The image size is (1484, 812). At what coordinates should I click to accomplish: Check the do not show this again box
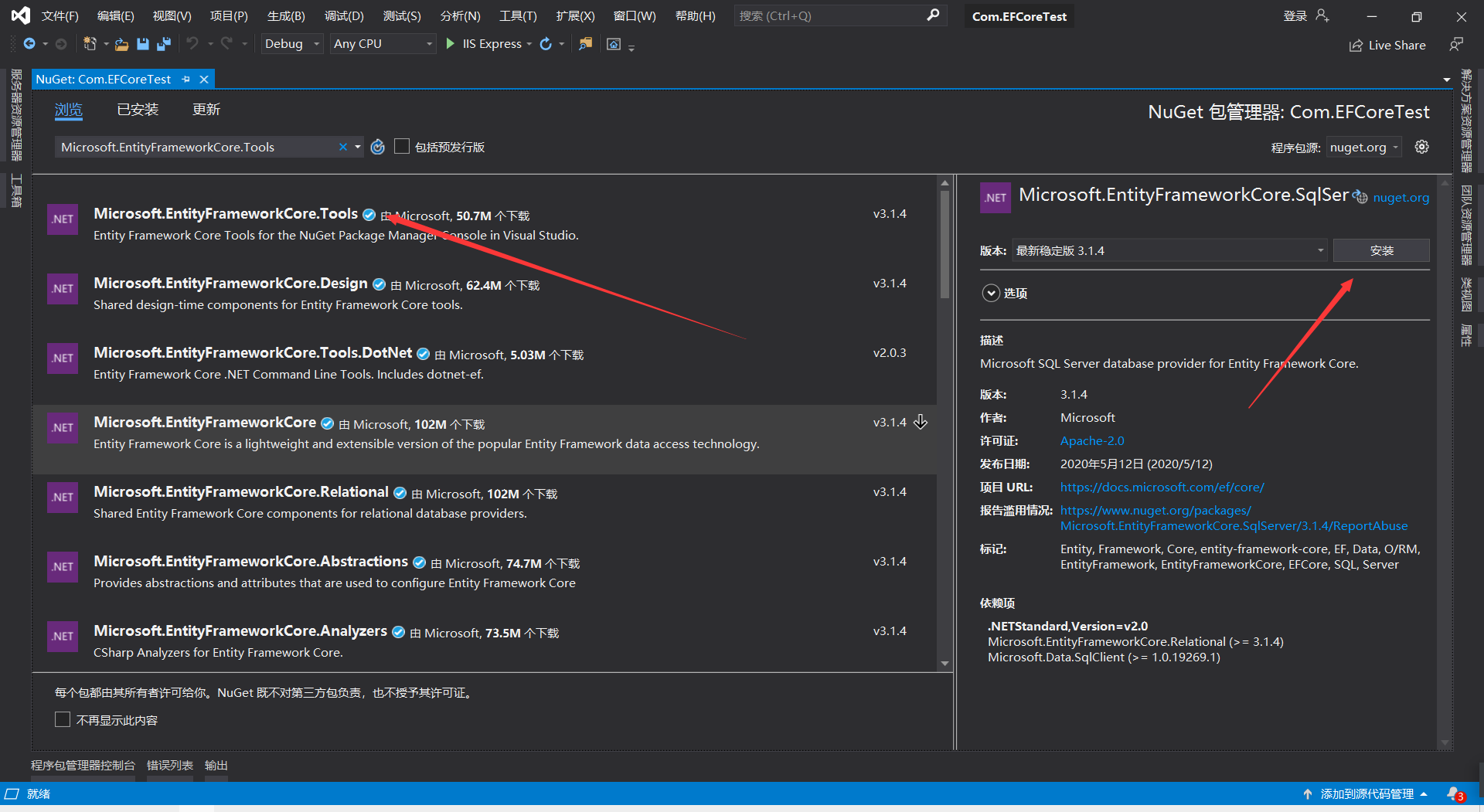(63, 719)
